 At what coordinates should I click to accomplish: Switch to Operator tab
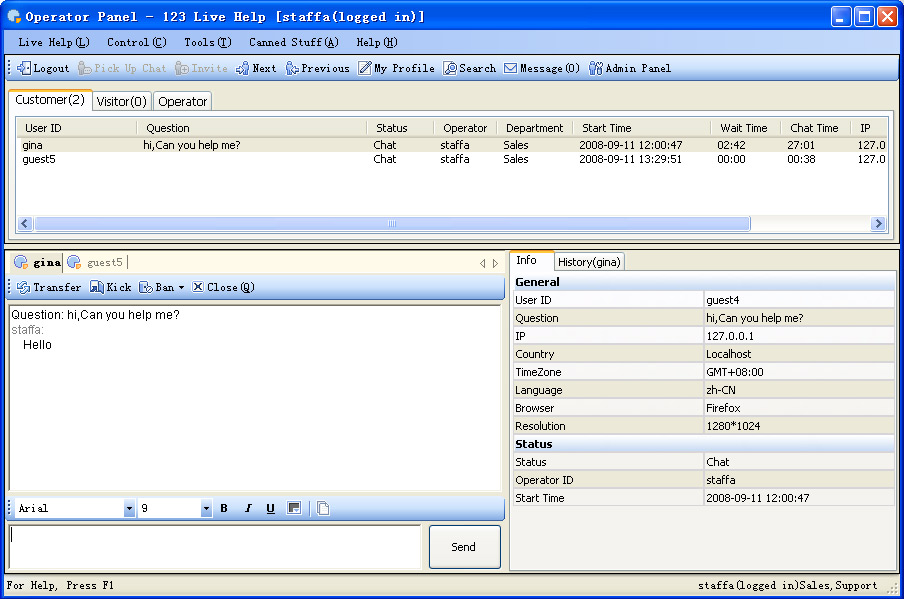pyautogui.click(x=182, y=101)
